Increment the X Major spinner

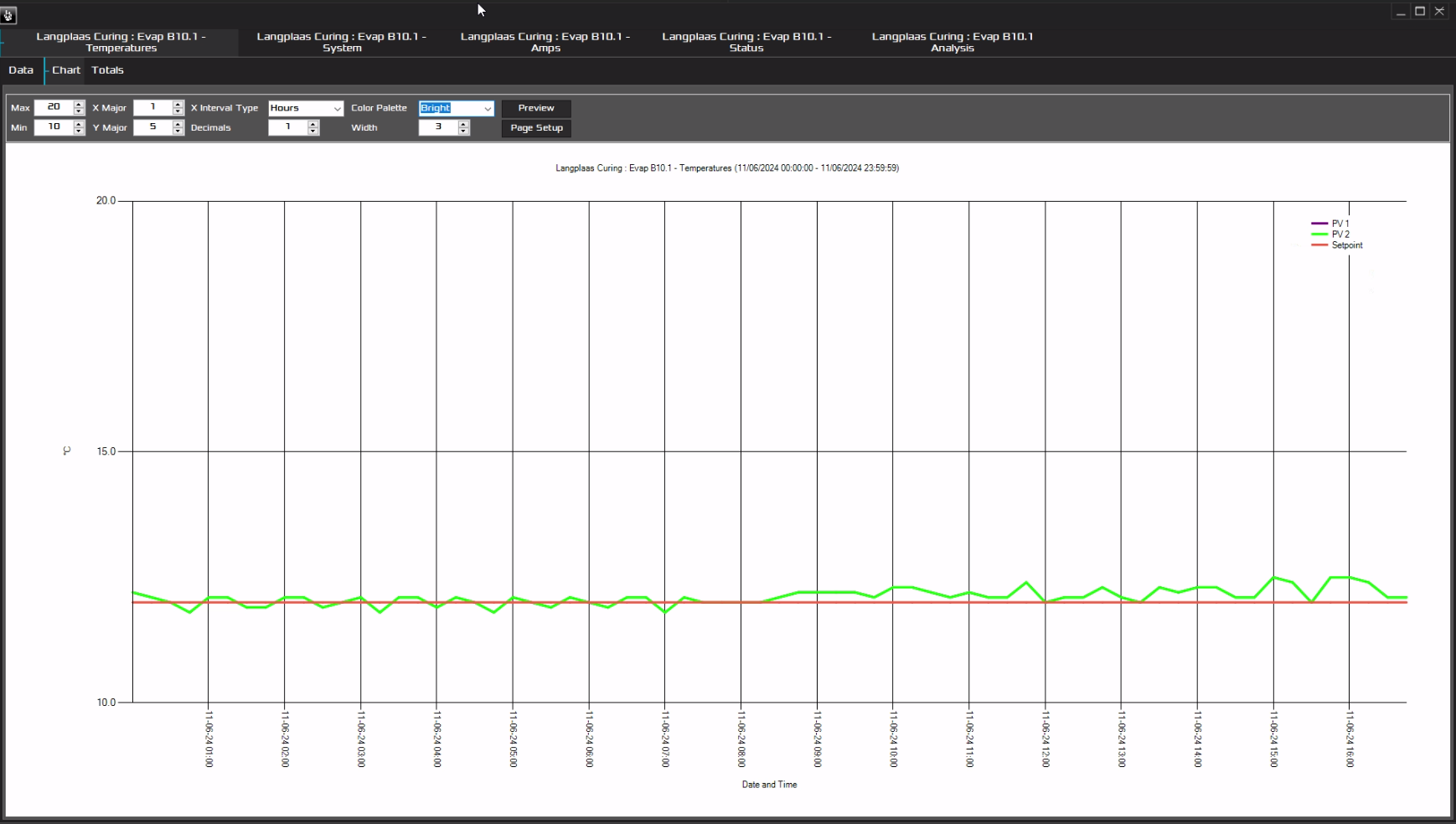pyautogui.click(x=178, y=104)
